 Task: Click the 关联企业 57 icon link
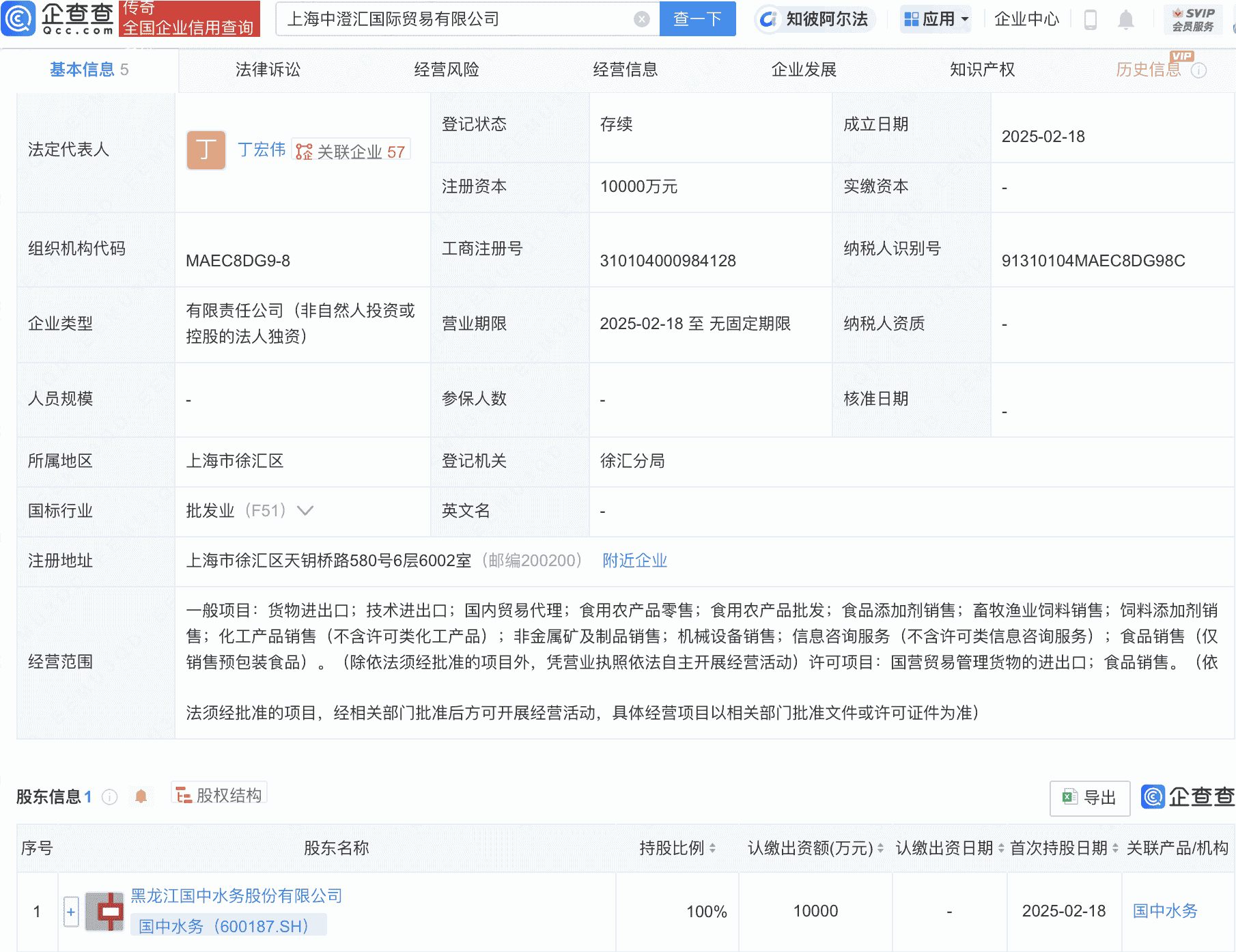[350, 152]
